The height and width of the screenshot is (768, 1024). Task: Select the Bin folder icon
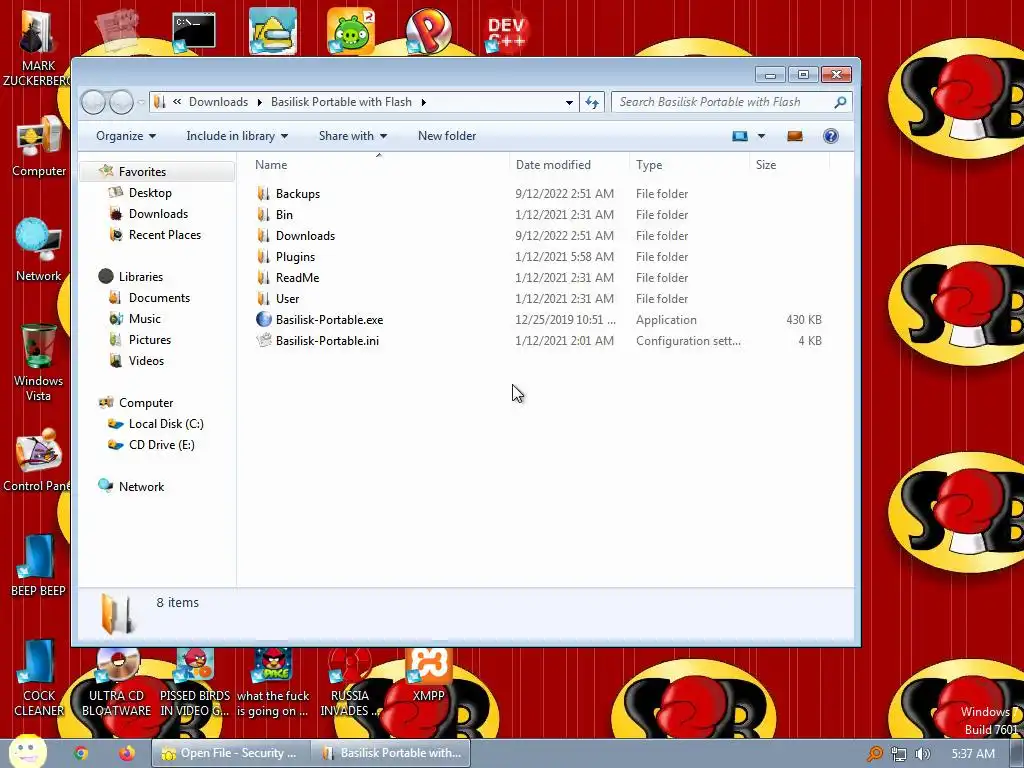[x=263, y=215]
